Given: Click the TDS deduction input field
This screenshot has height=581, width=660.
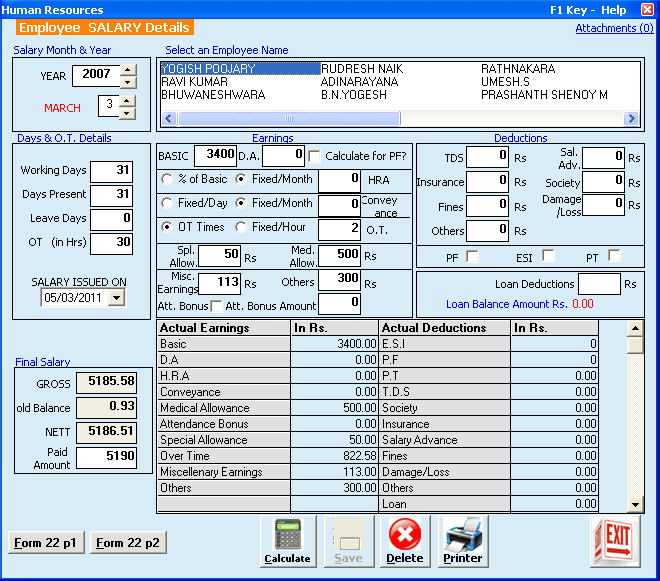Looking at the screenshot, I should [487, 157].
